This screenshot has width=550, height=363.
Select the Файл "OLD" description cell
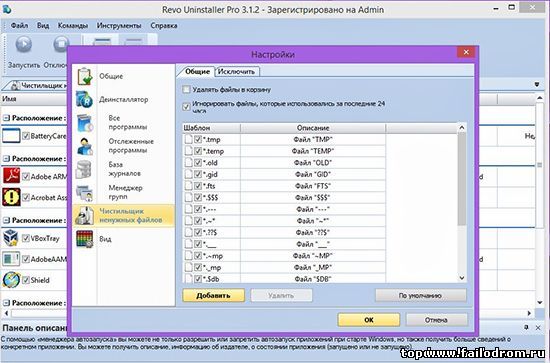click(x=313, y=163)
